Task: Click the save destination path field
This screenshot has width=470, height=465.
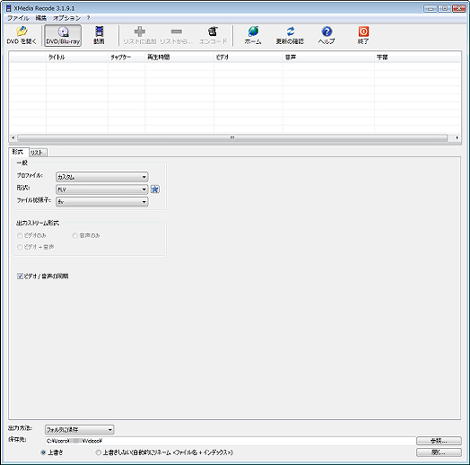Action: [x=230, y=441]
